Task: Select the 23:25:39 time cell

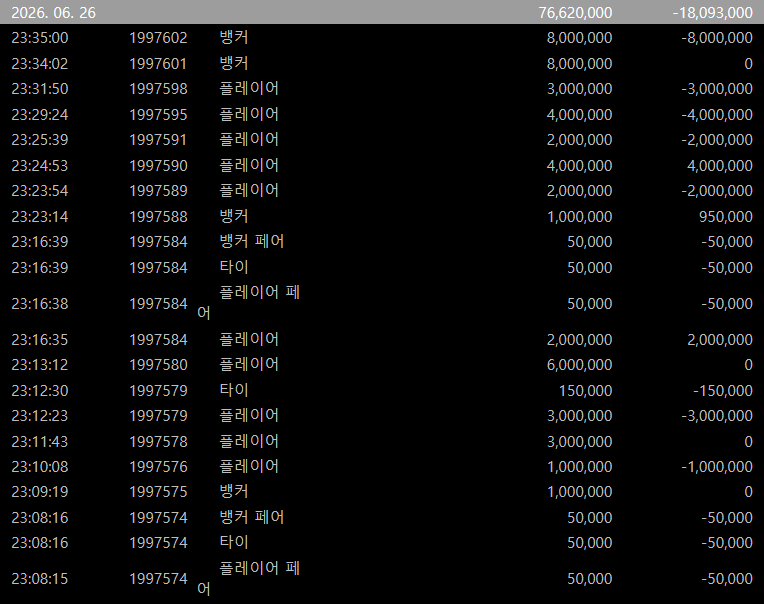Action: click(x=40, y=140)
